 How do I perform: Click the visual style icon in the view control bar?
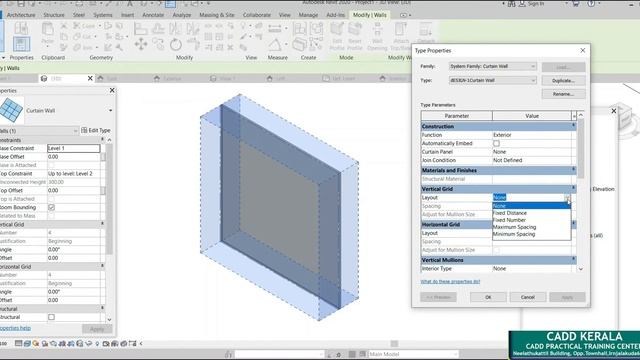click(x=27, y=344)
